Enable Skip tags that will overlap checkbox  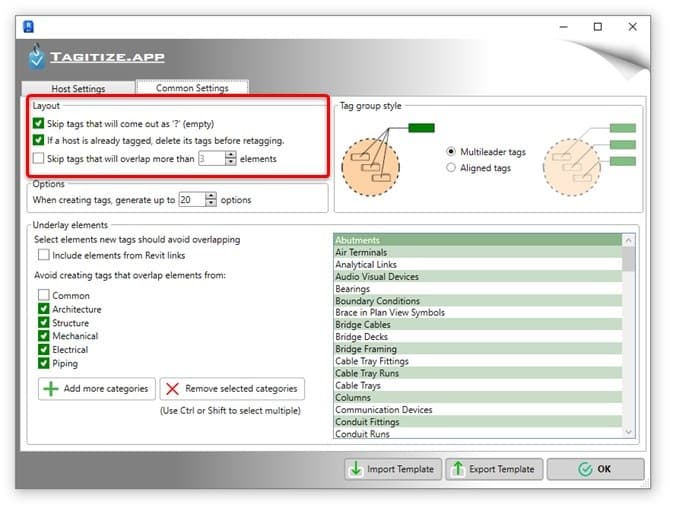pos(38,158)
